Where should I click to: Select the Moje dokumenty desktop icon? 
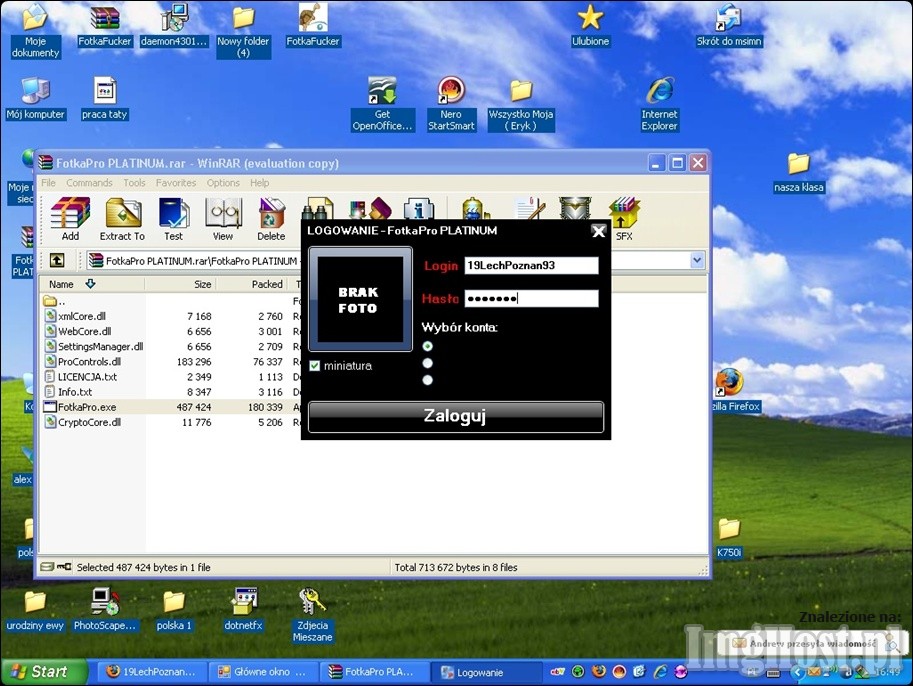coord(36,30)
